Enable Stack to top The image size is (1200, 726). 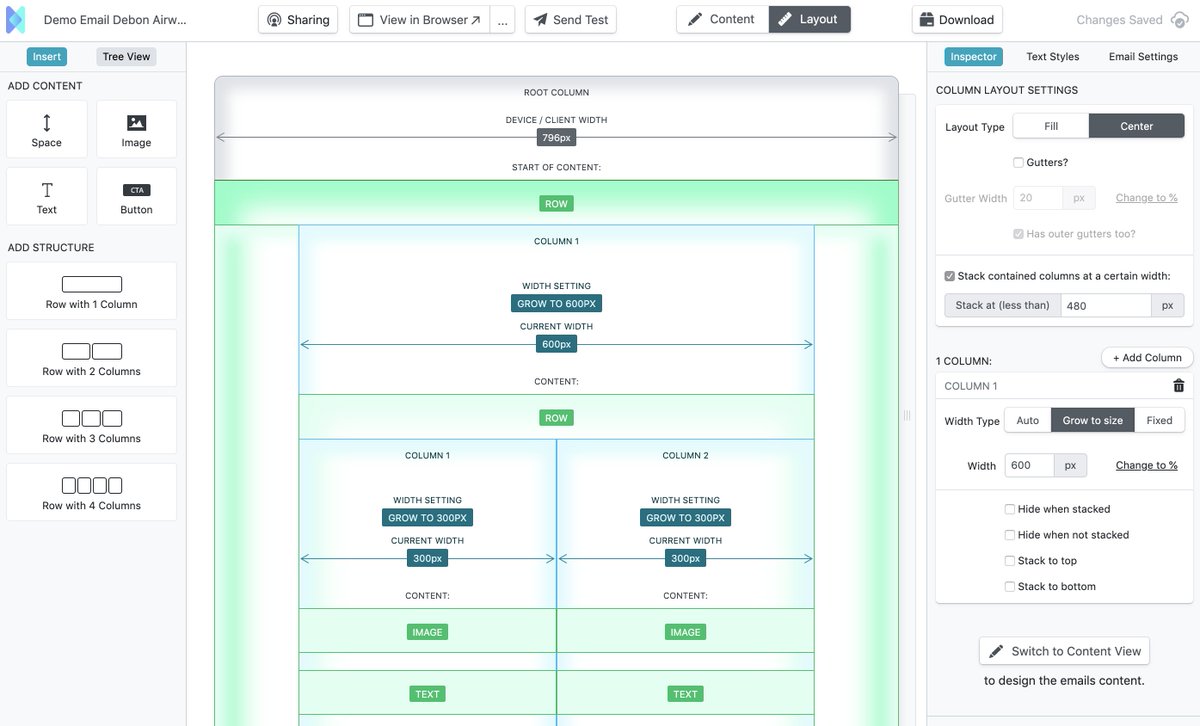(x=1010, y=561)
